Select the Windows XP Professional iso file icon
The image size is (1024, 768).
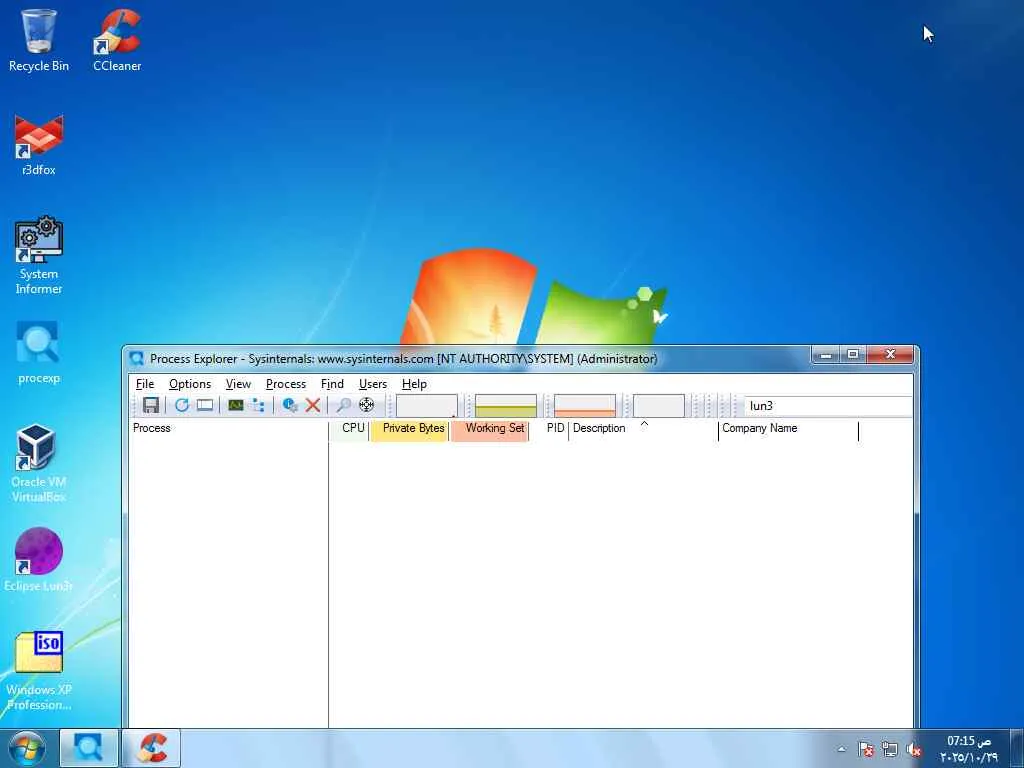click(39, 671)
